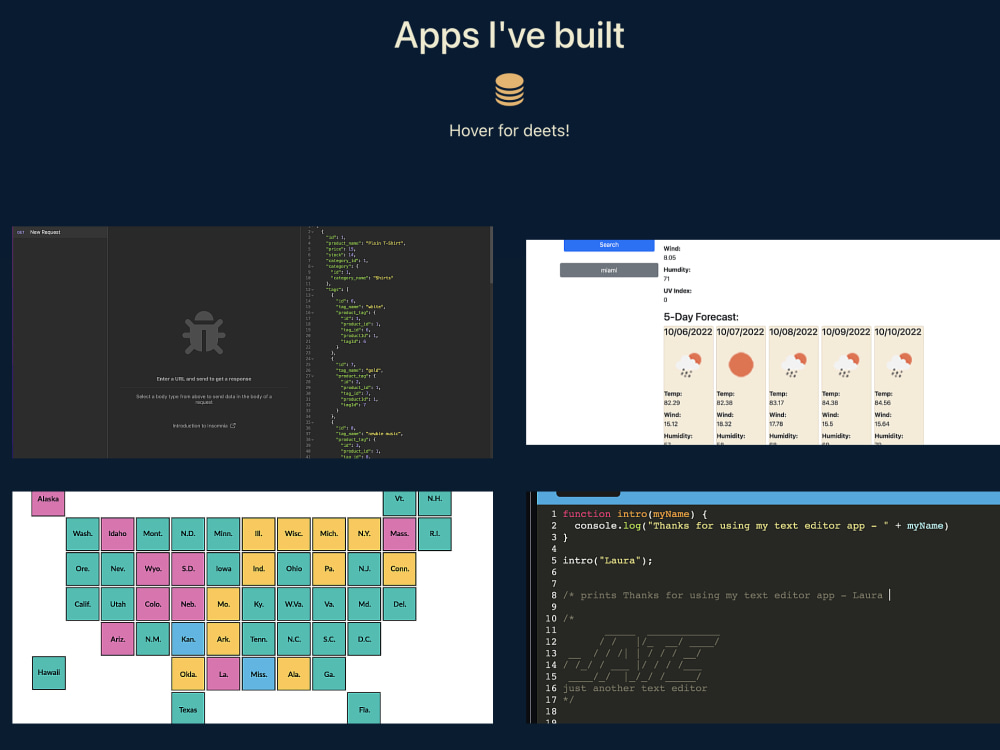Click the "Hover for deets!" text
The image size is (1000, 750).
509,131
